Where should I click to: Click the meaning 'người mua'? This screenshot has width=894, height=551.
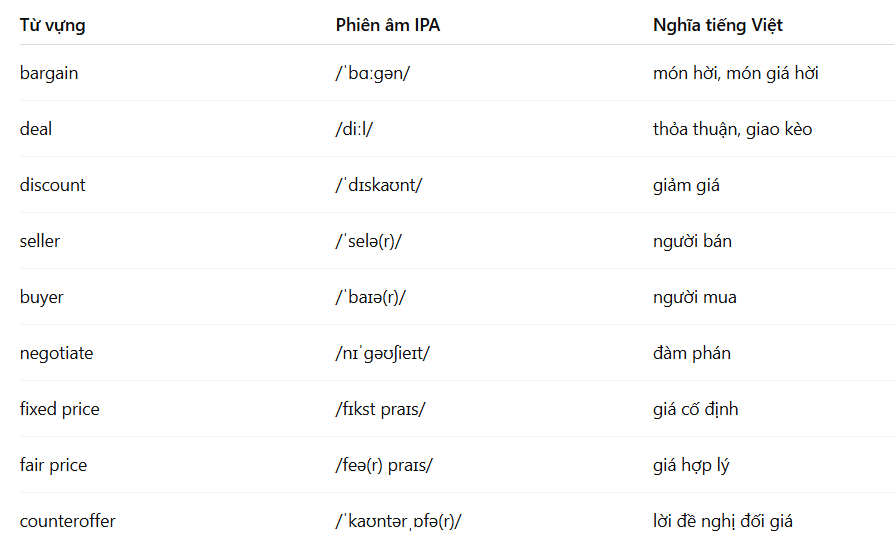coord(695,297)
